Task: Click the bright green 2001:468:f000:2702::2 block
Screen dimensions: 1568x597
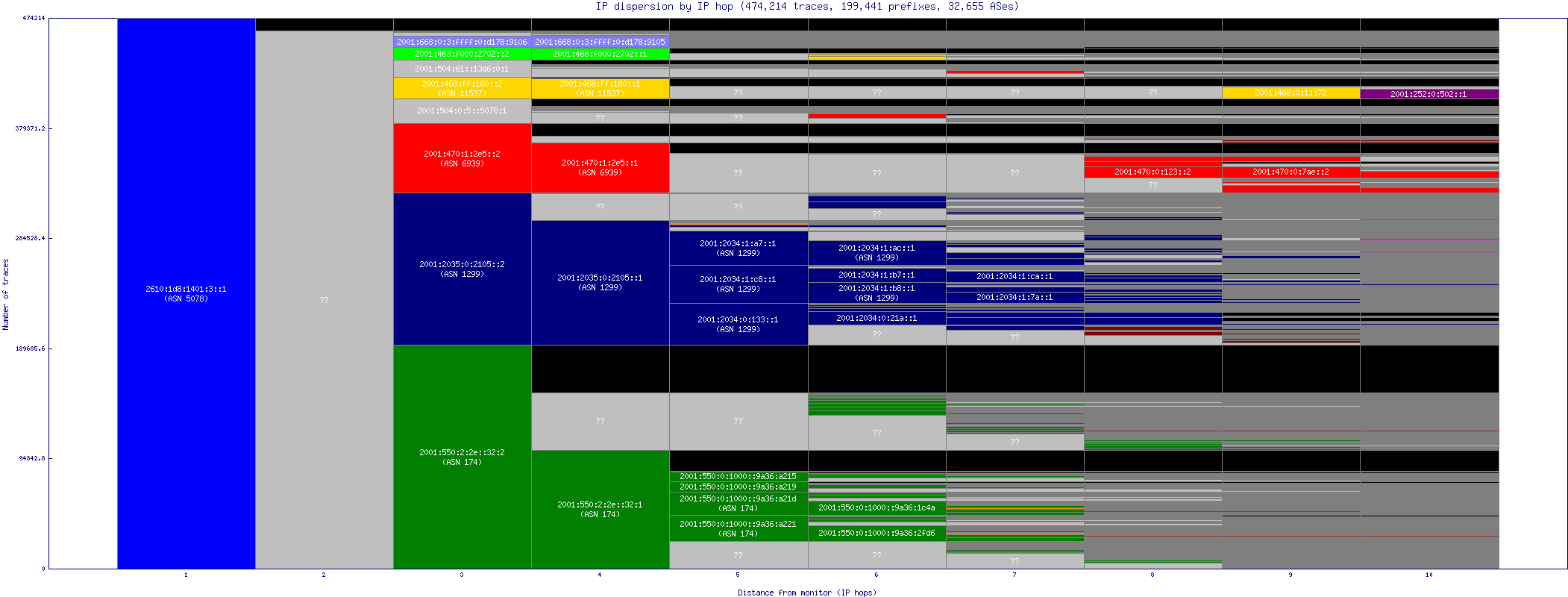Action: (462, 54)
